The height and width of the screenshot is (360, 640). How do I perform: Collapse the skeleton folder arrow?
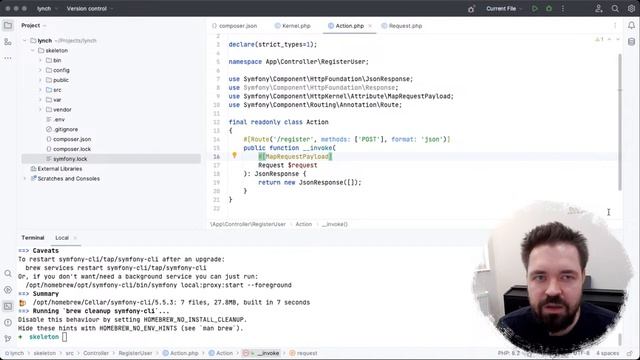pos(33,51)
